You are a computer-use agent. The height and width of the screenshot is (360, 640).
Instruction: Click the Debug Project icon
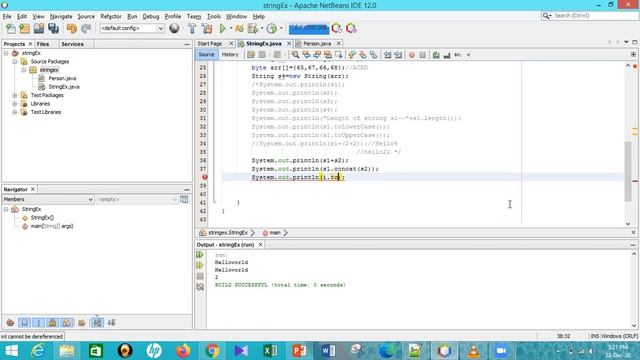click(x=239, y=29)
